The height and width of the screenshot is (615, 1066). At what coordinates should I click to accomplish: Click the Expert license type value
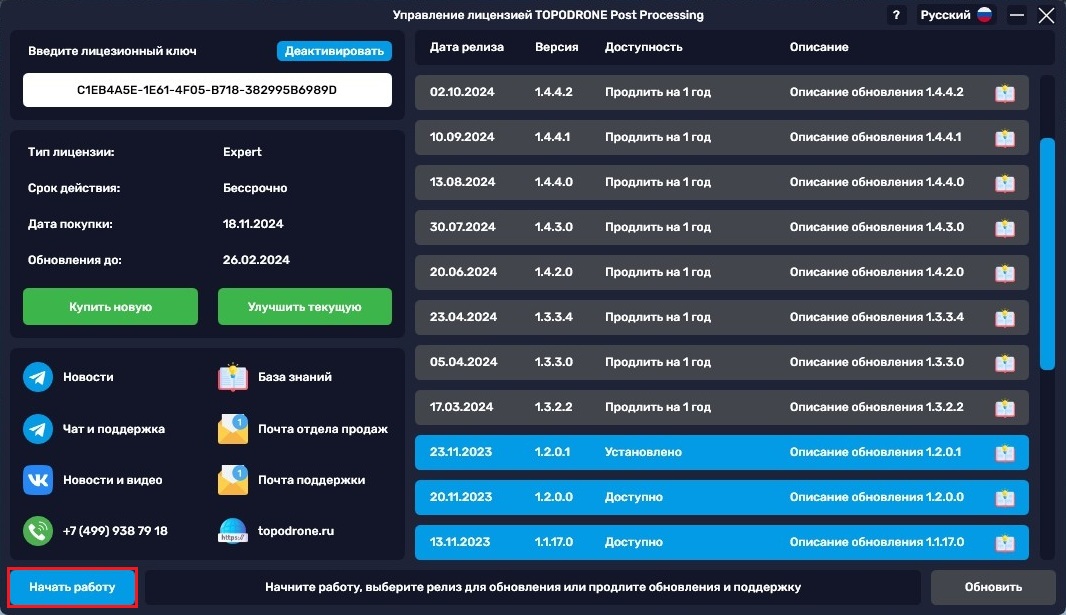click(x=242, y=152)
